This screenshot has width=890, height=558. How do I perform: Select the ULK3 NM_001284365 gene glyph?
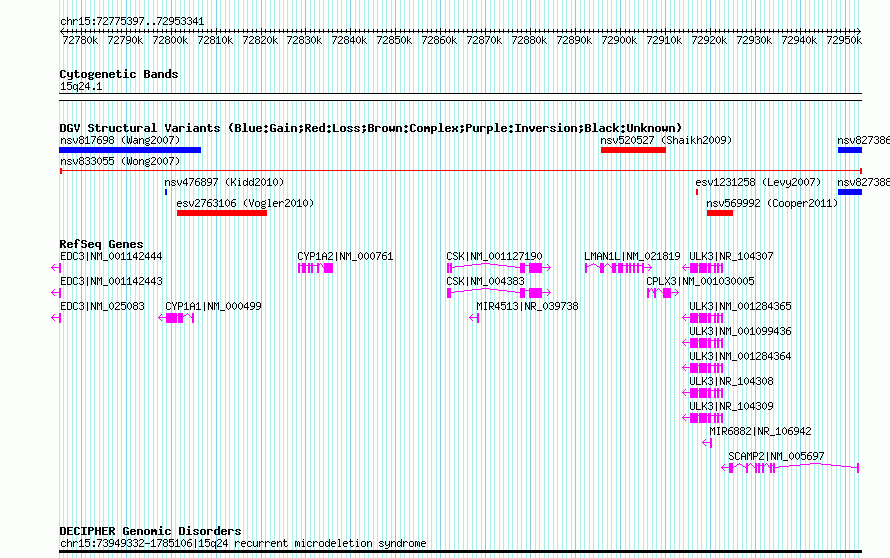point(703,318)
